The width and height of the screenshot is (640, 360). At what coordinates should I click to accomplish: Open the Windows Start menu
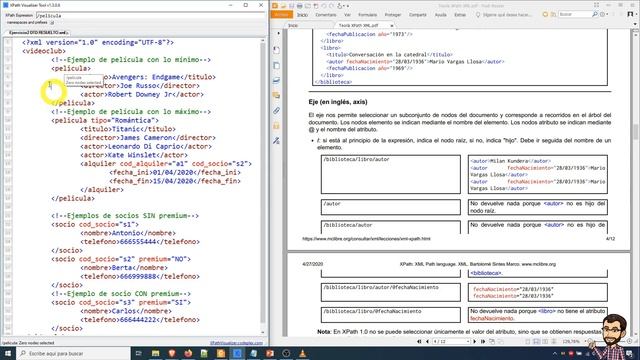[8, 353]
